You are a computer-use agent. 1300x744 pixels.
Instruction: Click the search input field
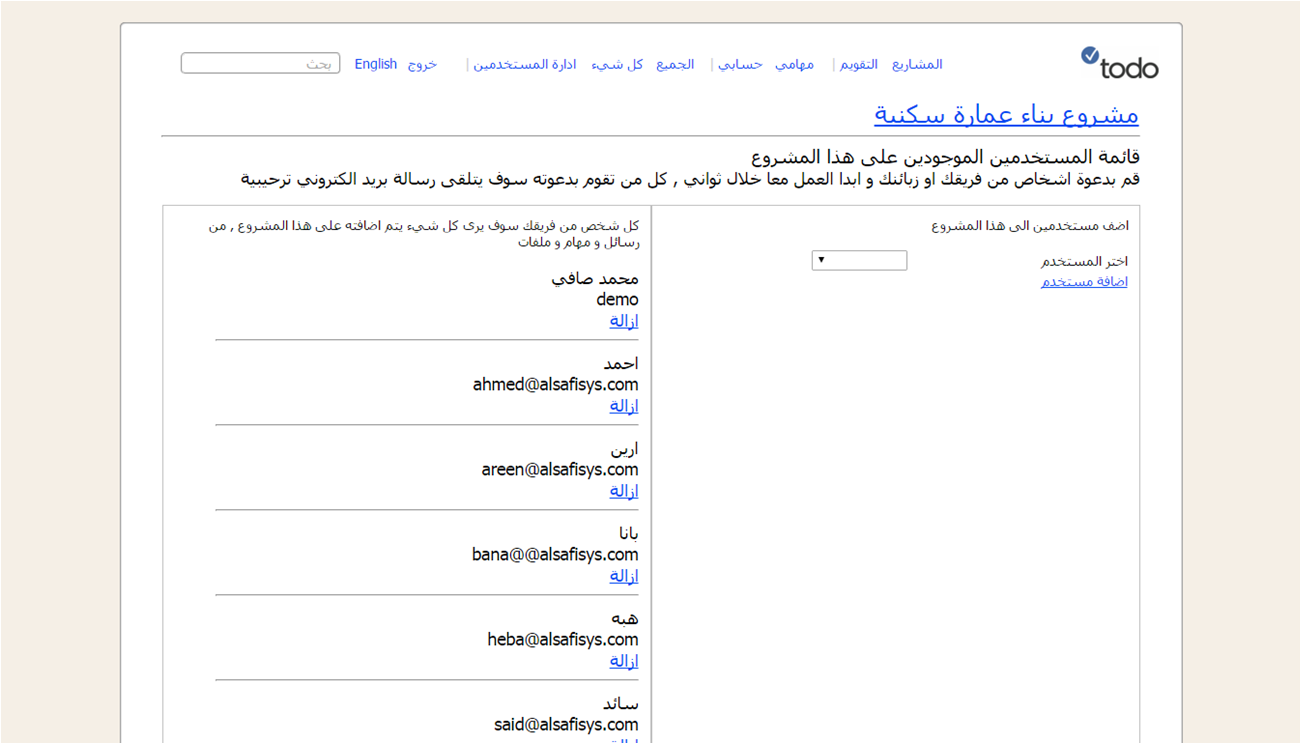(260, 64)
